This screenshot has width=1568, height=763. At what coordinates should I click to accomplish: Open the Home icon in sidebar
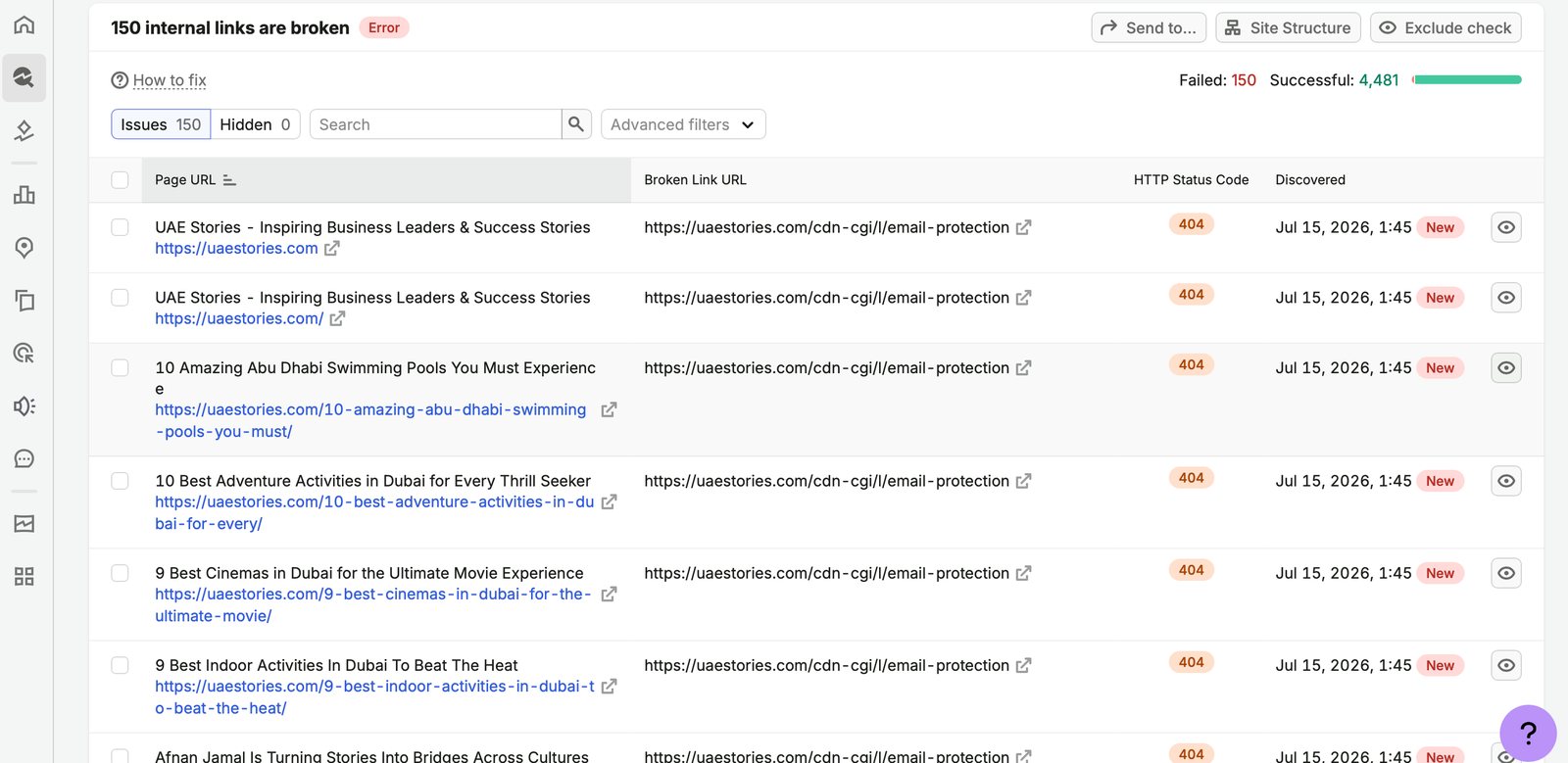coord(24,24)
